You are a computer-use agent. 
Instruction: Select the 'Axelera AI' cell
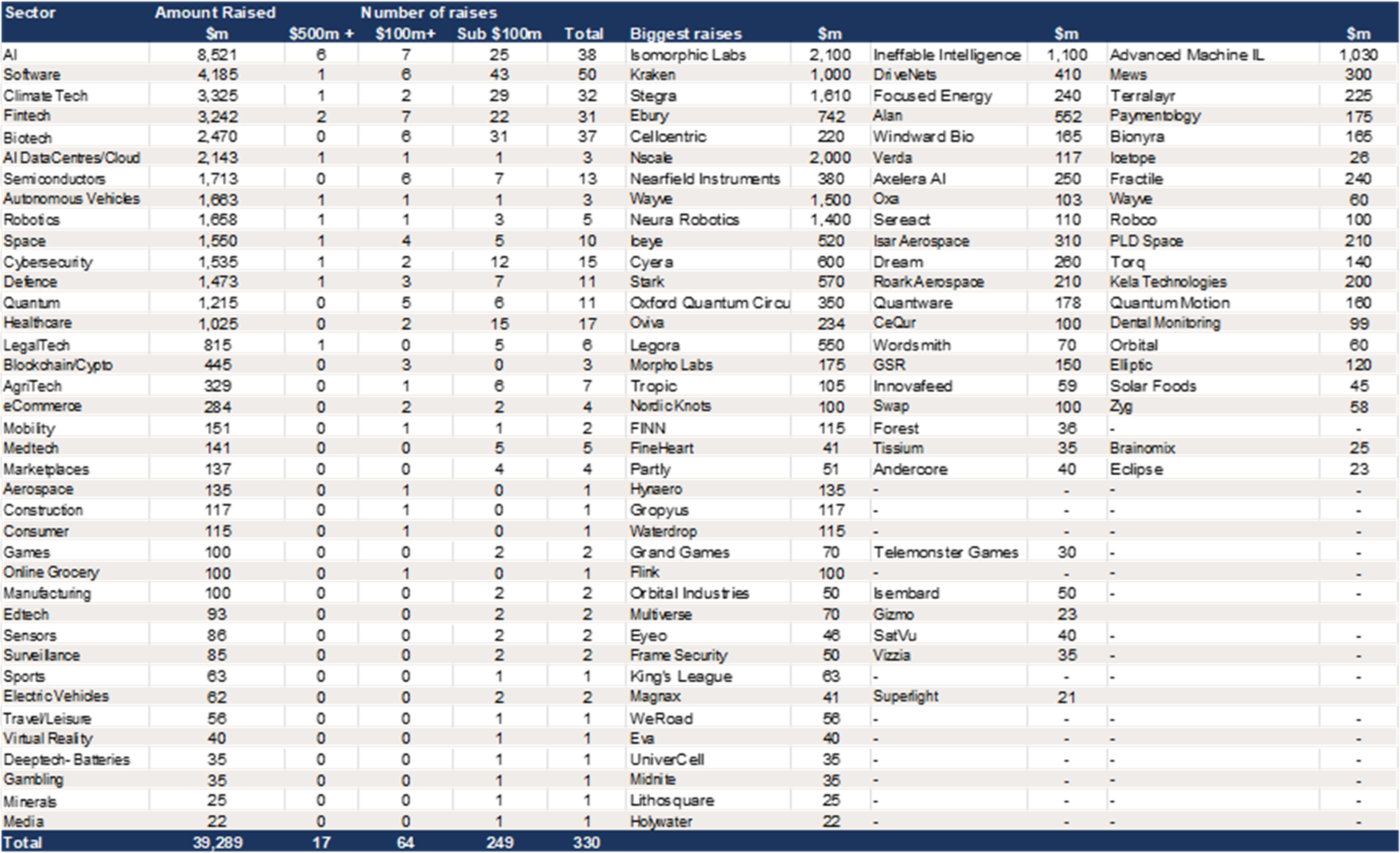pyautogui.click(x=909, y=178)
